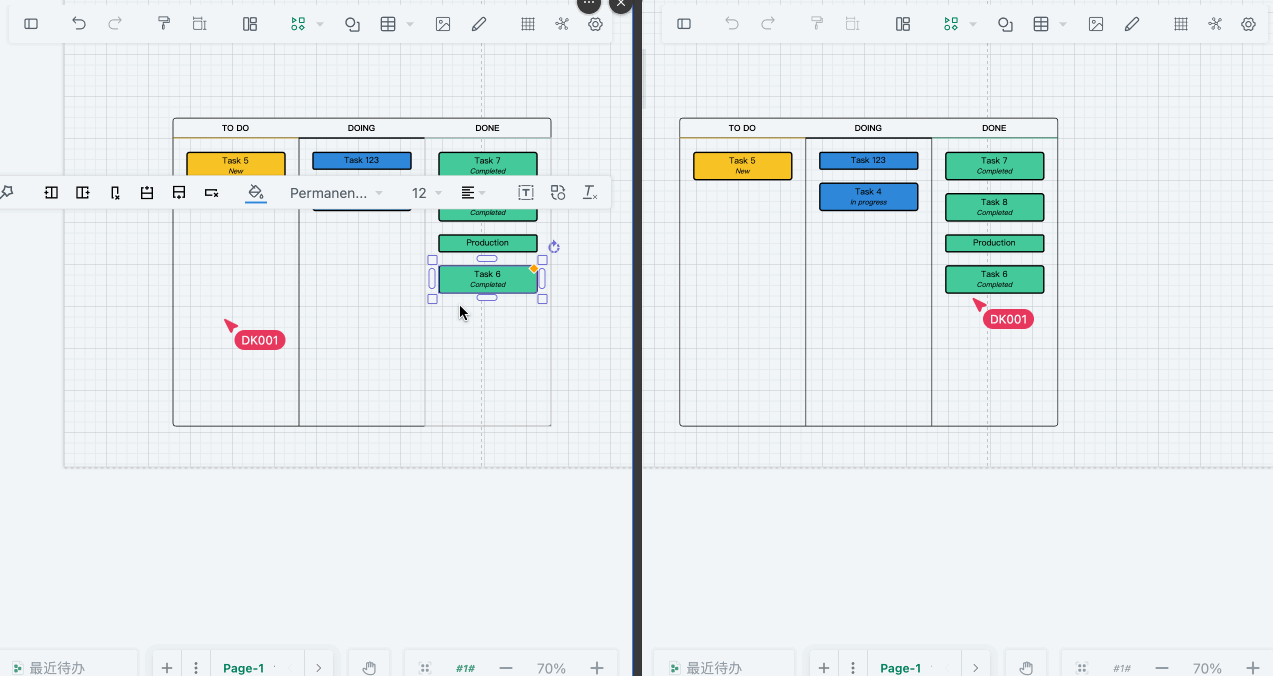The image size is (1273, 676).
Task: Select Page-1 tab in right pane
Action: click(900, 668)
